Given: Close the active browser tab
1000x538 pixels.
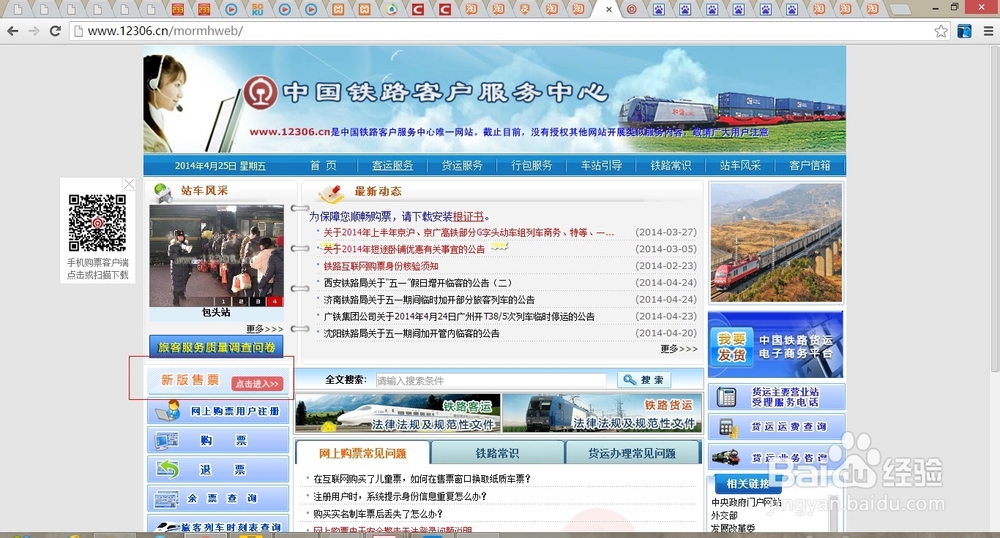Looking at the screenshot, I should pyautogui.click(x=609, y=10).
